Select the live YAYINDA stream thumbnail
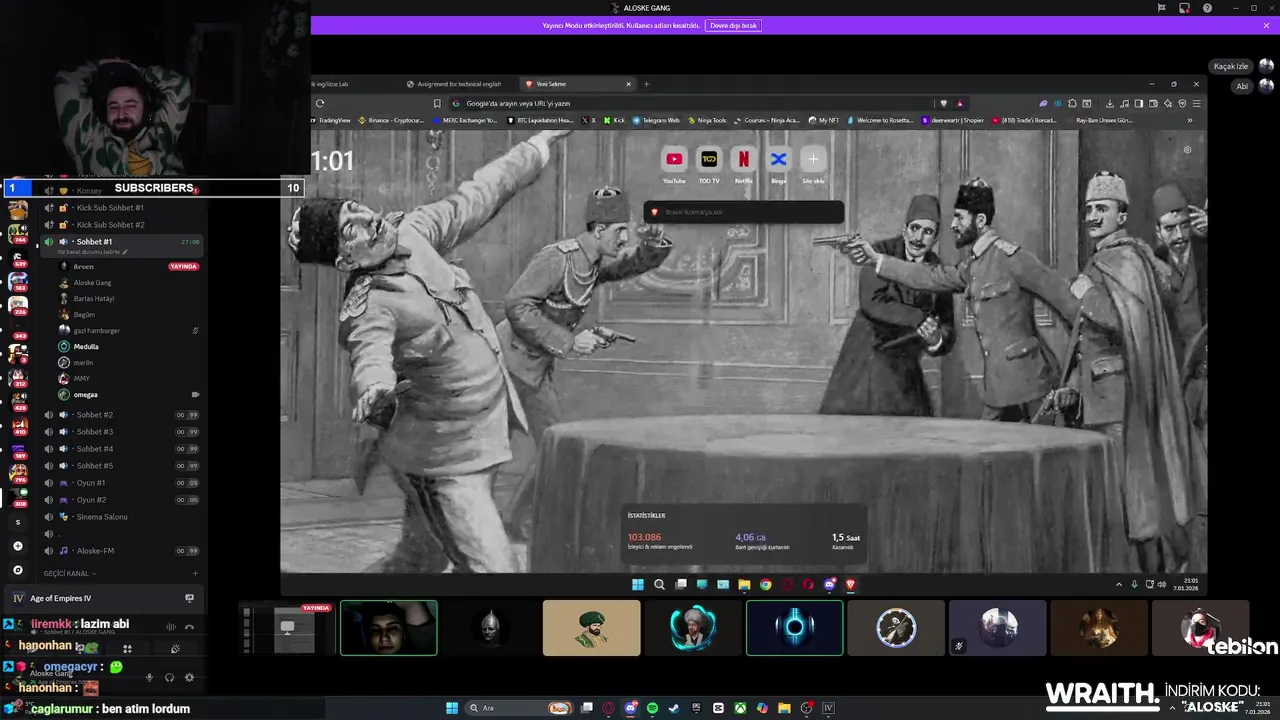Screen dimensions: 1280x720 click(x=287, y=628)
